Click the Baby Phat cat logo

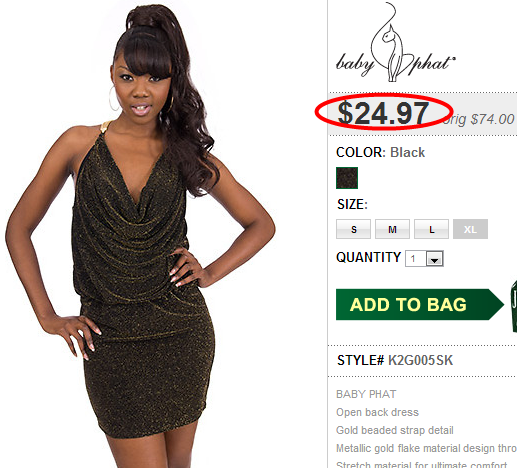pos(396,42)
